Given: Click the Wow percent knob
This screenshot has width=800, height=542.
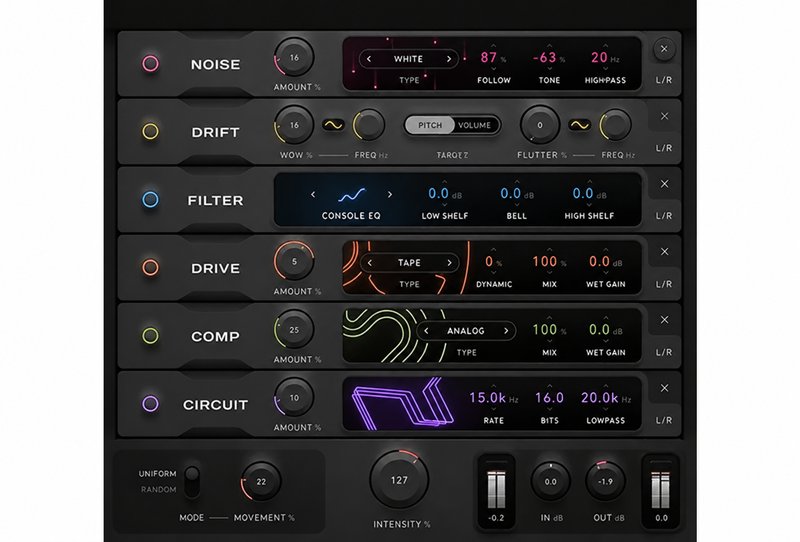Looking at the screenshot, I should [x=294, y=125].
